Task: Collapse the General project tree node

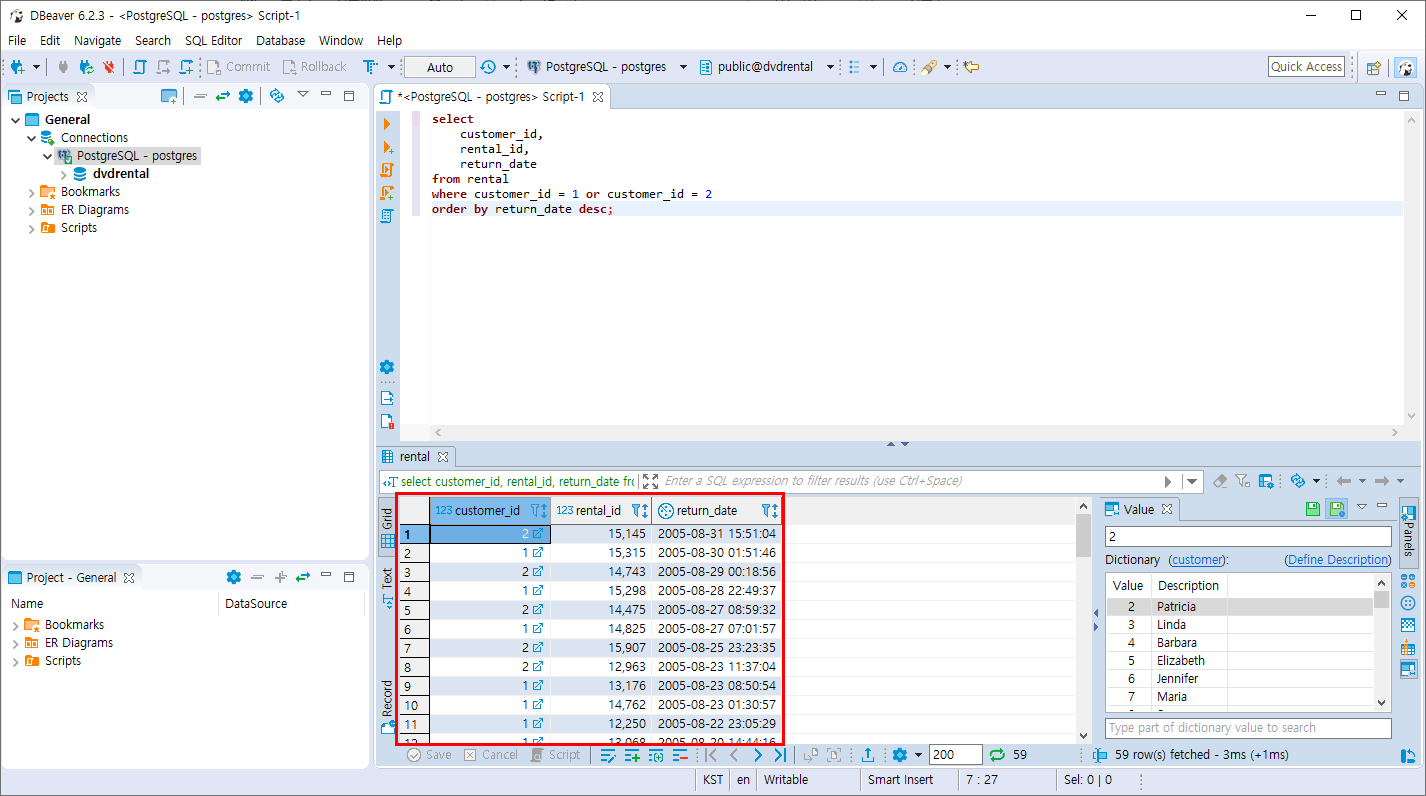Action: click(x=15, y=120)
